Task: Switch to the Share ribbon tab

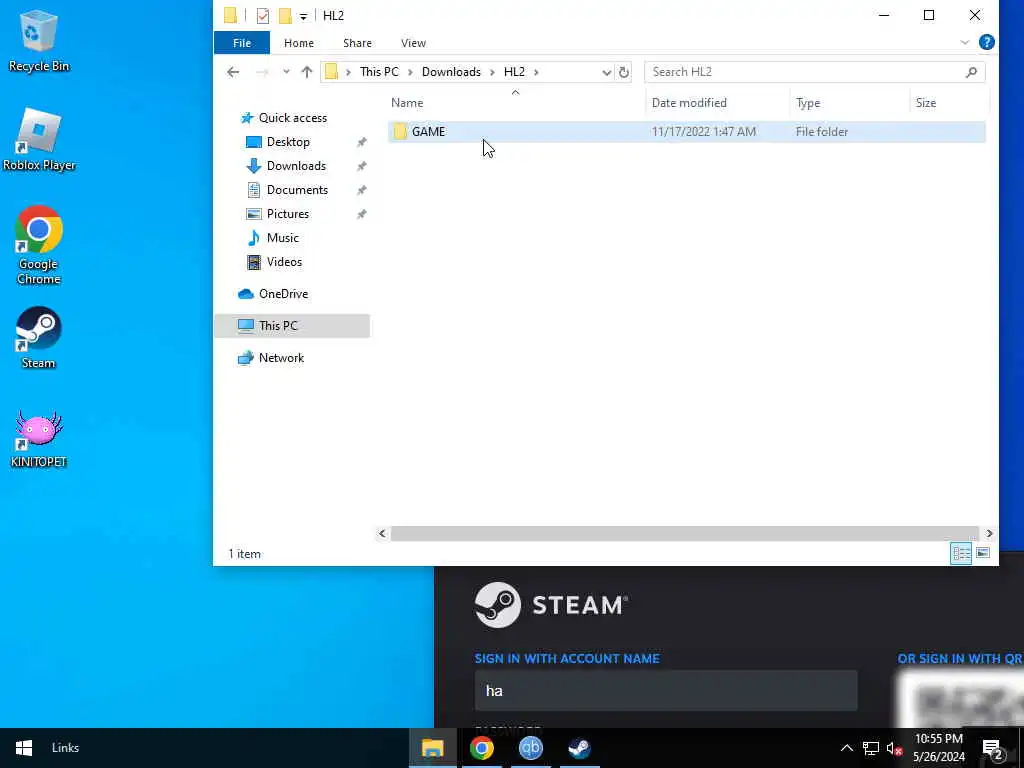Action: tap(357, 43)
